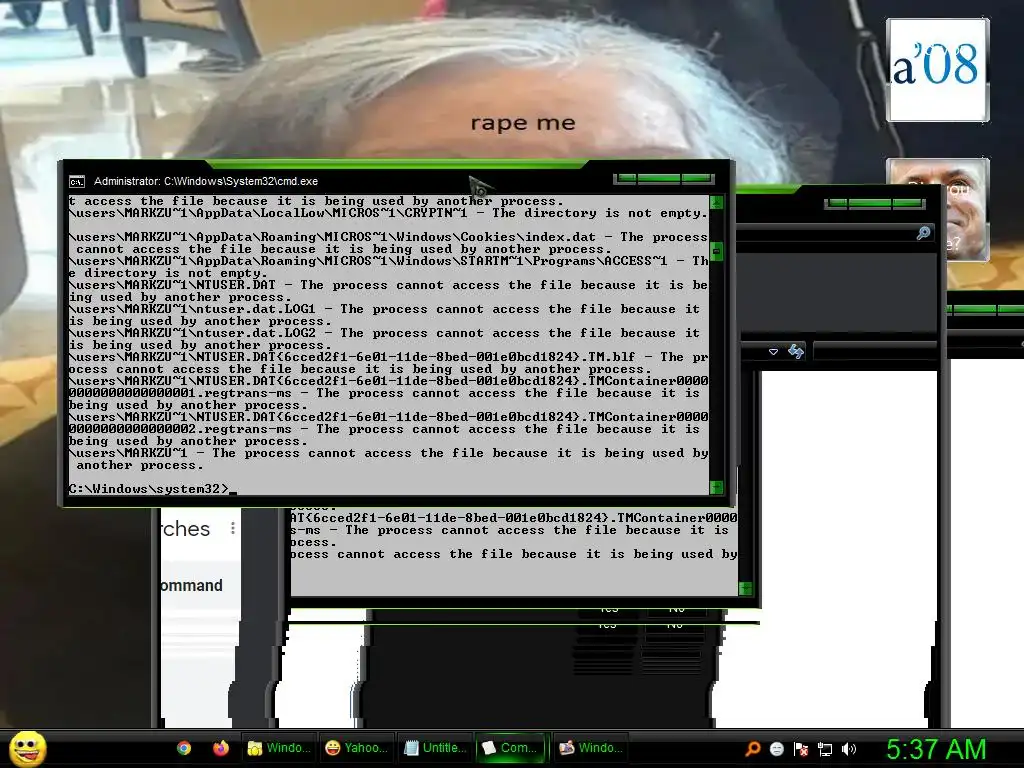Click the scroll-down arrow in the Administrator cmd window

716,487
